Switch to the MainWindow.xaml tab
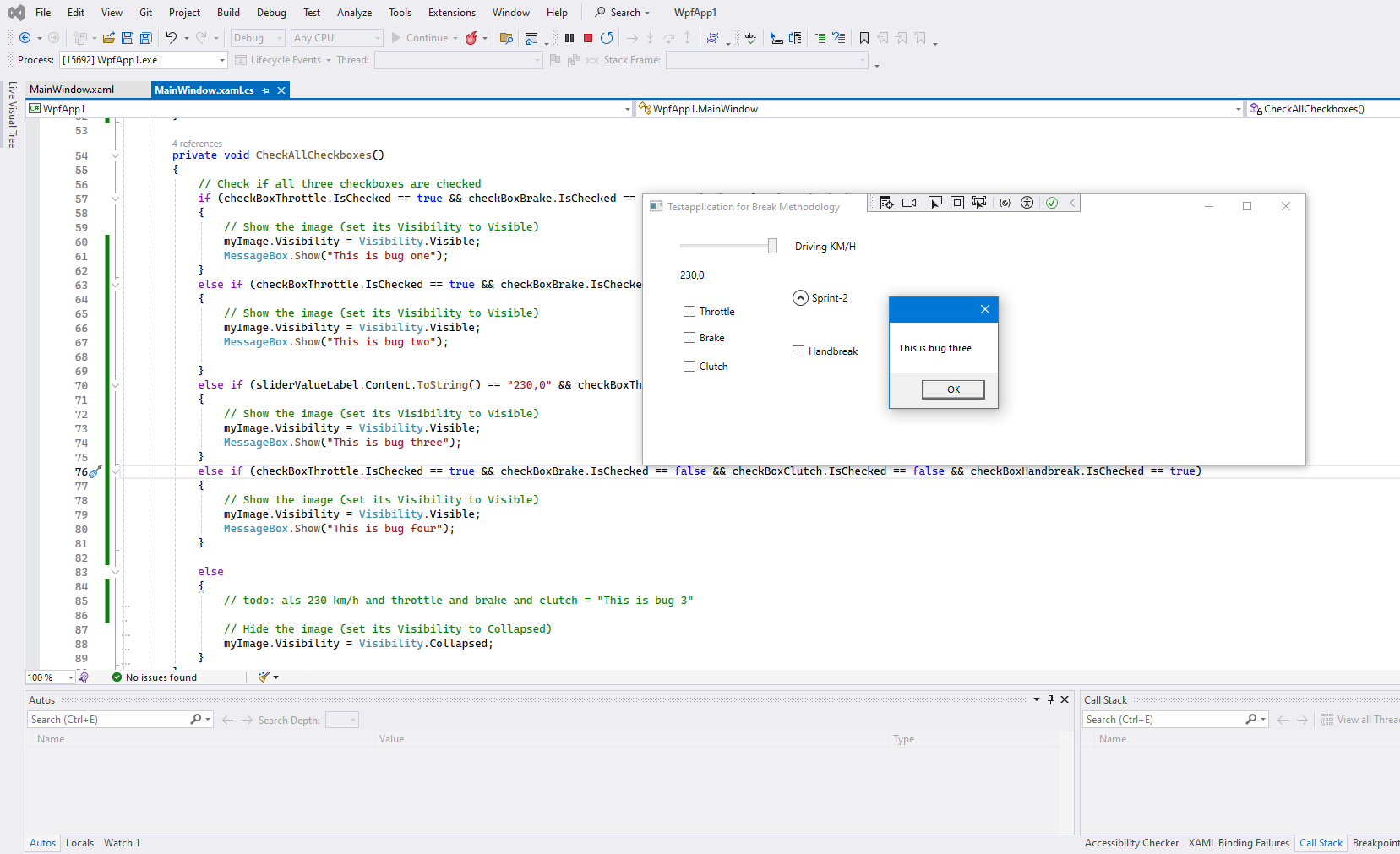 pyautogui.click(x=72, y=90)
